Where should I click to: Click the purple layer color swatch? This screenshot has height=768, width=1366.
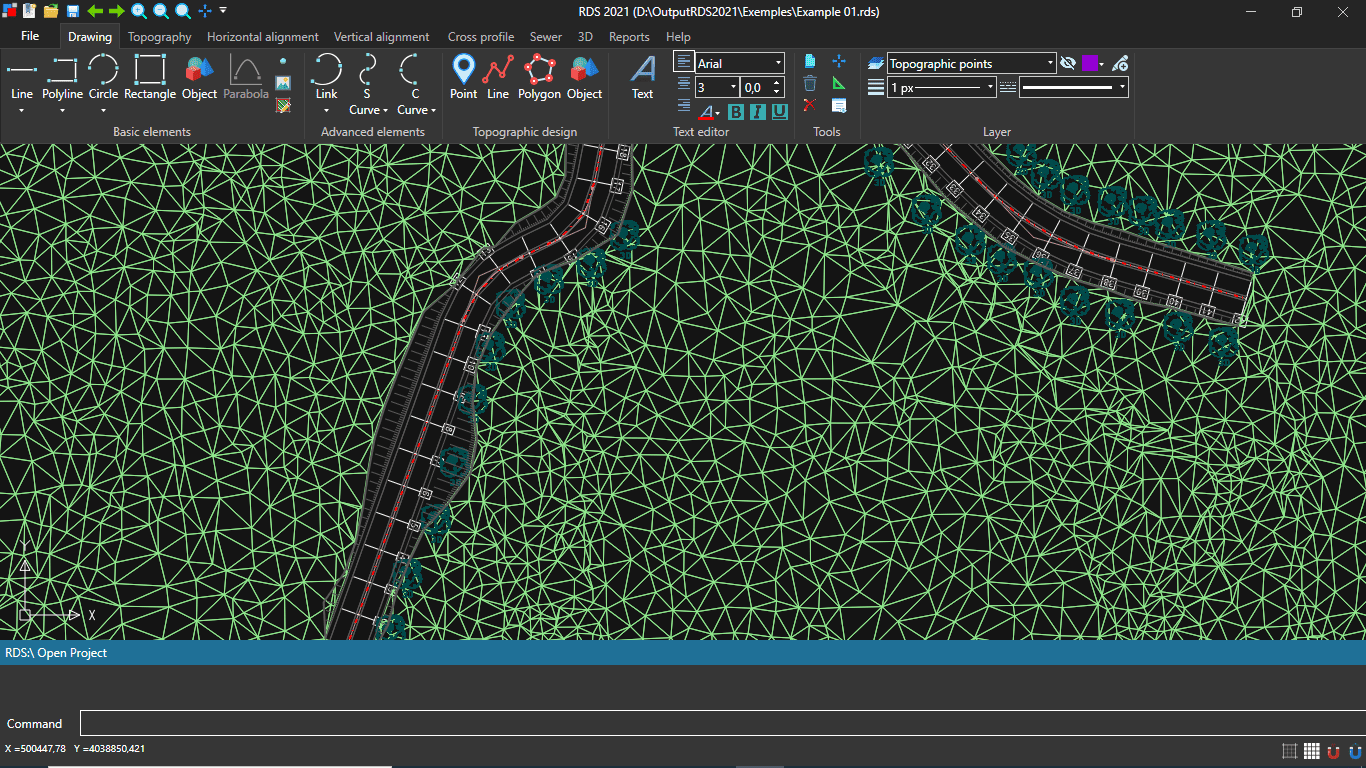1089,62
